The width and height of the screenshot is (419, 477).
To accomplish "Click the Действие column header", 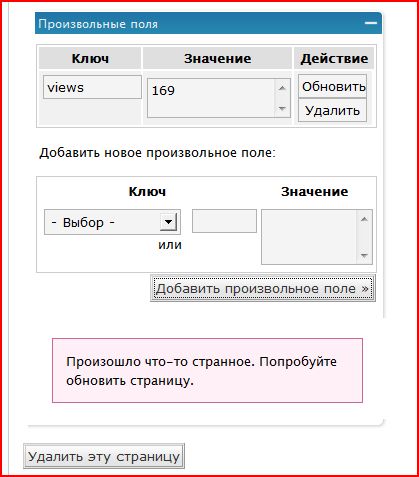I will tap(334, 58).
